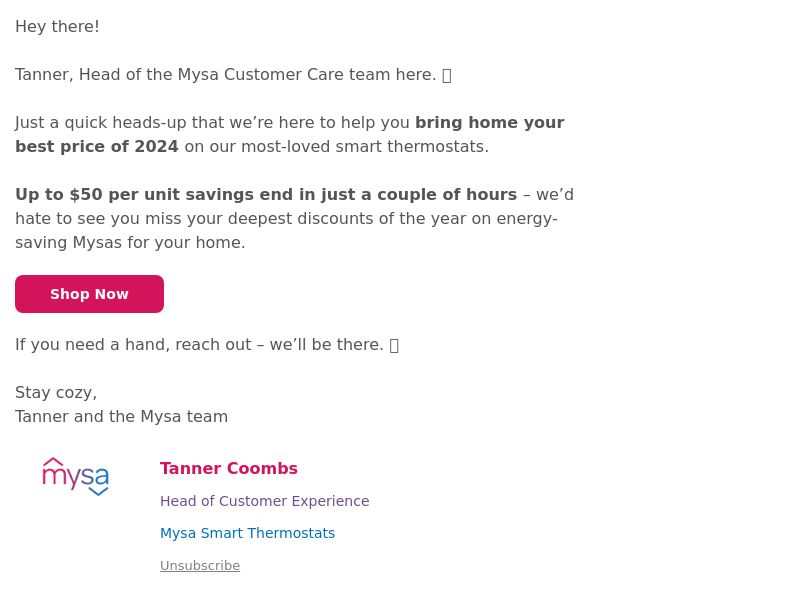Click the roof icon atop Mysa logo
Viewport: 800px width, 600px height.
coord(53,461)
